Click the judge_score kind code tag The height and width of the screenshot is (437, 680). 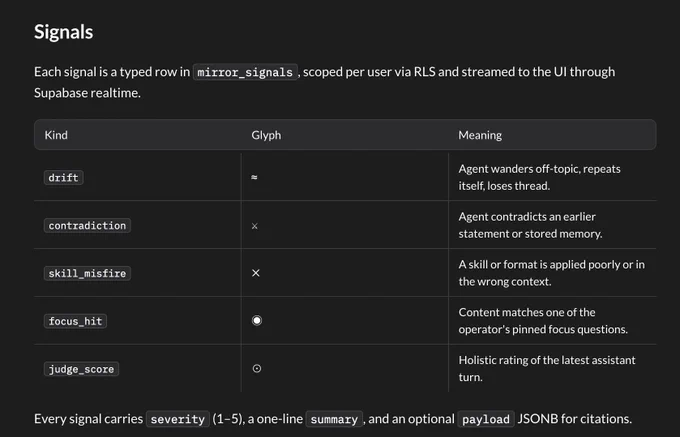(81, 369)
